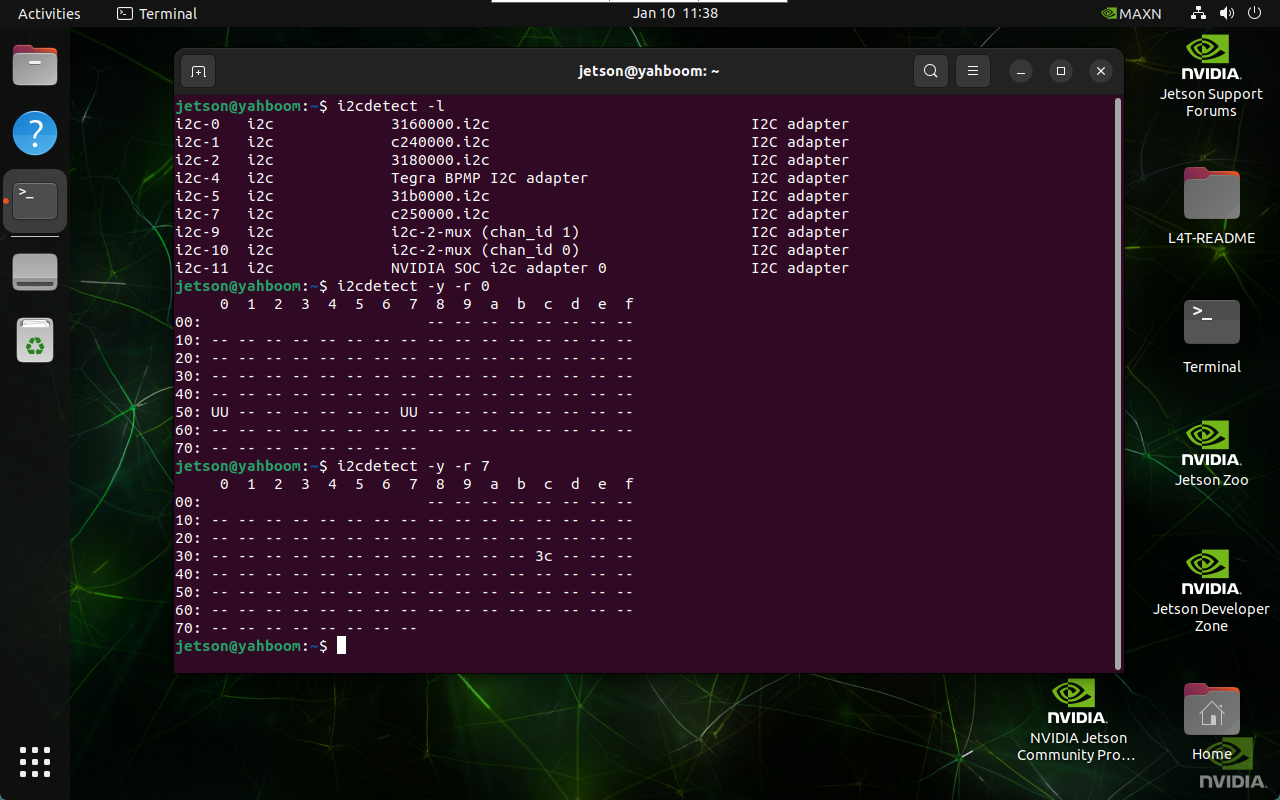Open the terminal hamburger menu
This screenshot has width=1280, height=800.
pos(972,71)
